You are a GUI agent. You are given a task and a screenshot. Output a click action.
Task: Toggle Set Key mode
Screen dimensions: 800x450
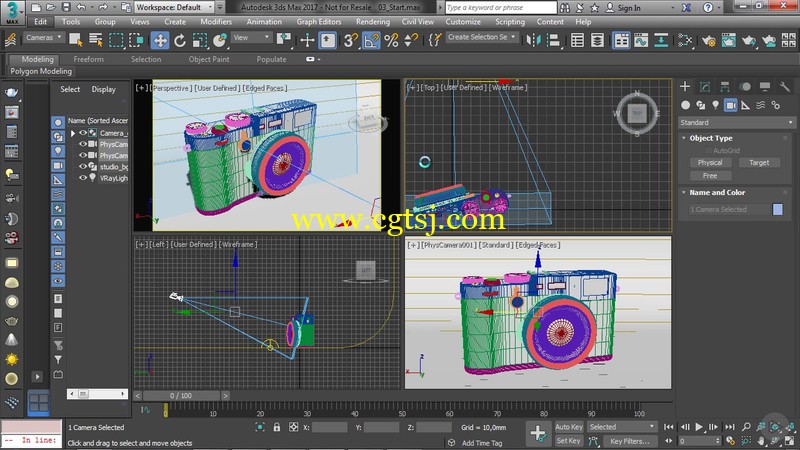(x=568, y=441)
